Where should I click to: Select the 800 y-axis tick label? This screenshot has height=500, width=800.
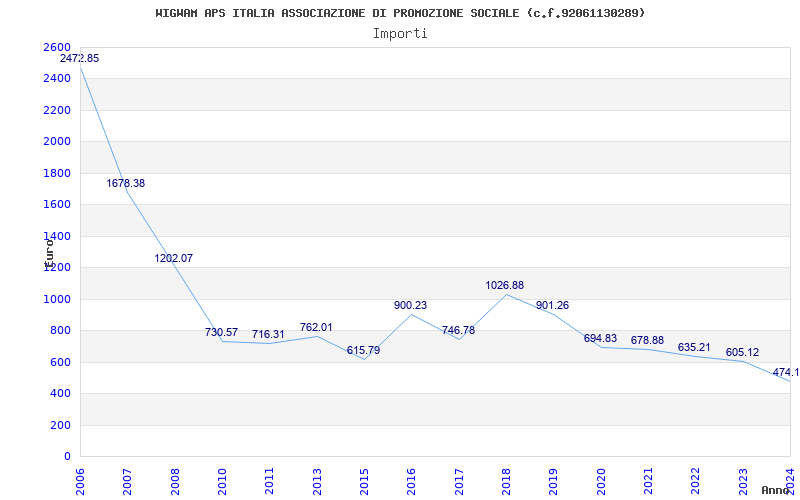(60, 331)
